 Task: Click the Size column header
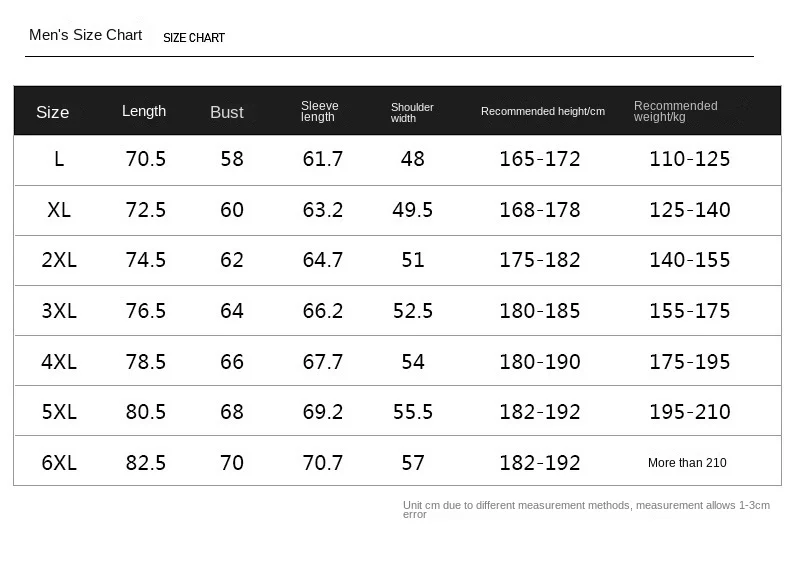click(53, 112)
